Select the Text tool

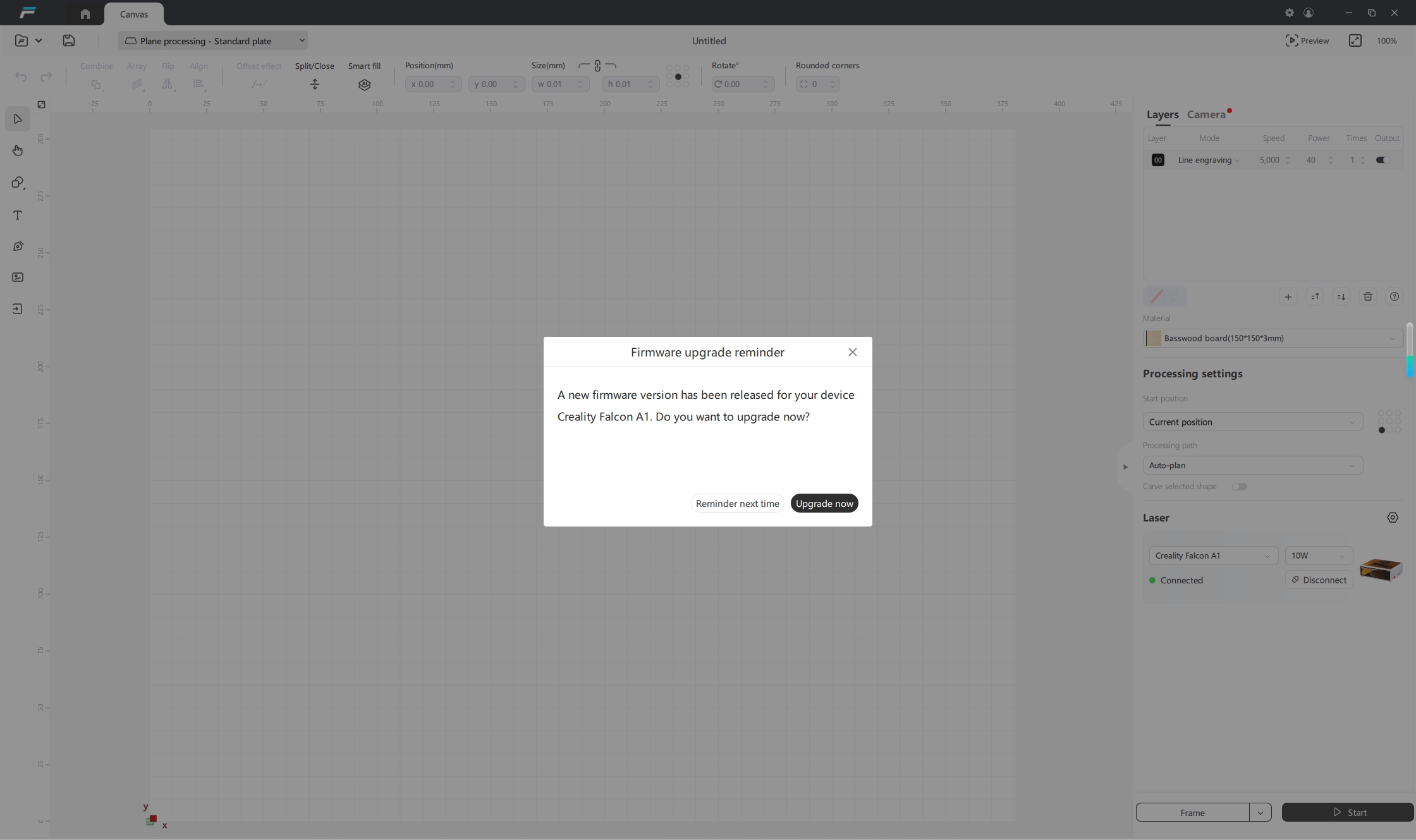18,215
